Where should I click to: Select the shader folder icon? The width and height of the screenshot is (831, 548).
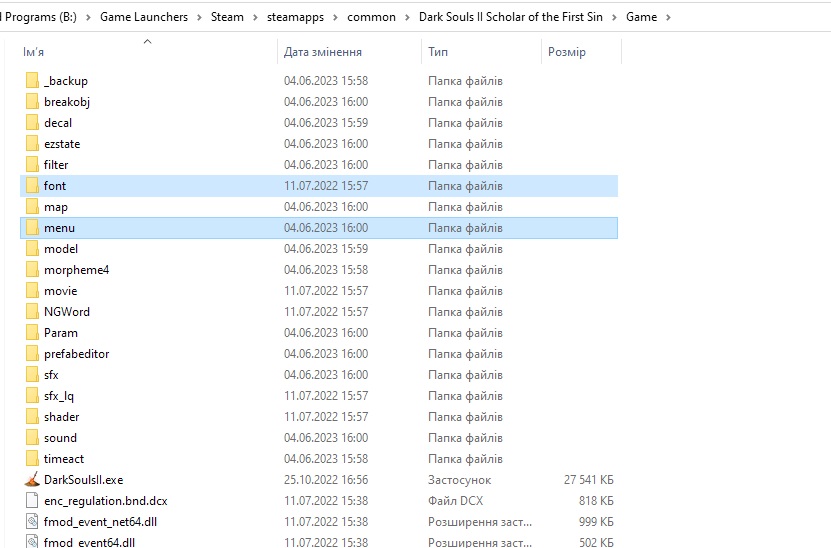(32, 417)
